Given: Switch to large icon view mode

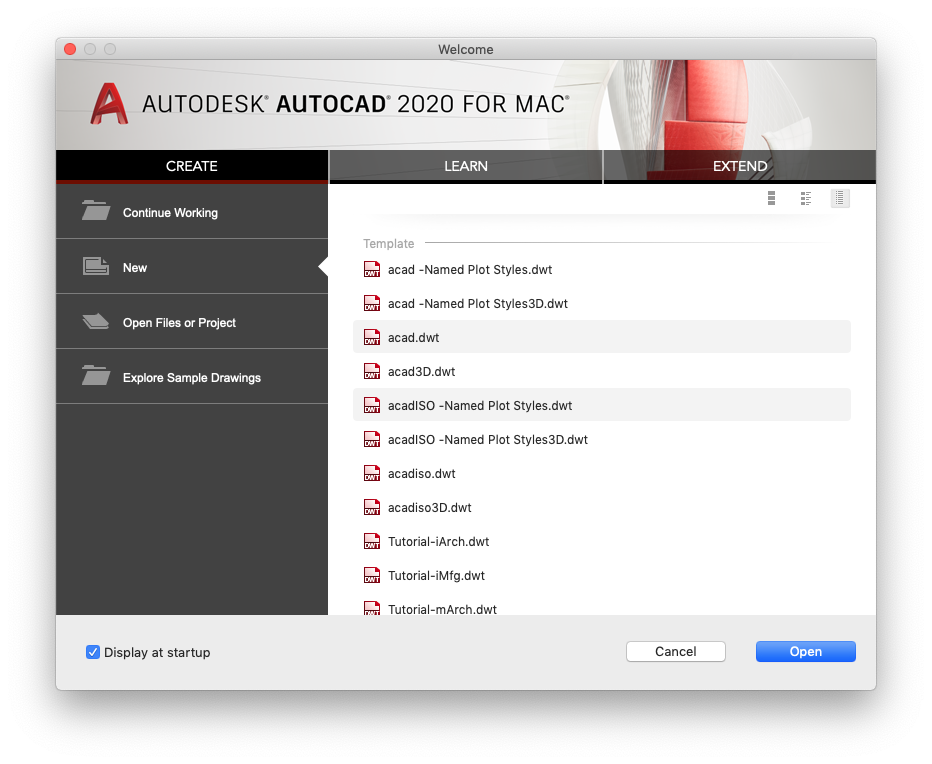Looking at the screenshot, I should point(771,198).
